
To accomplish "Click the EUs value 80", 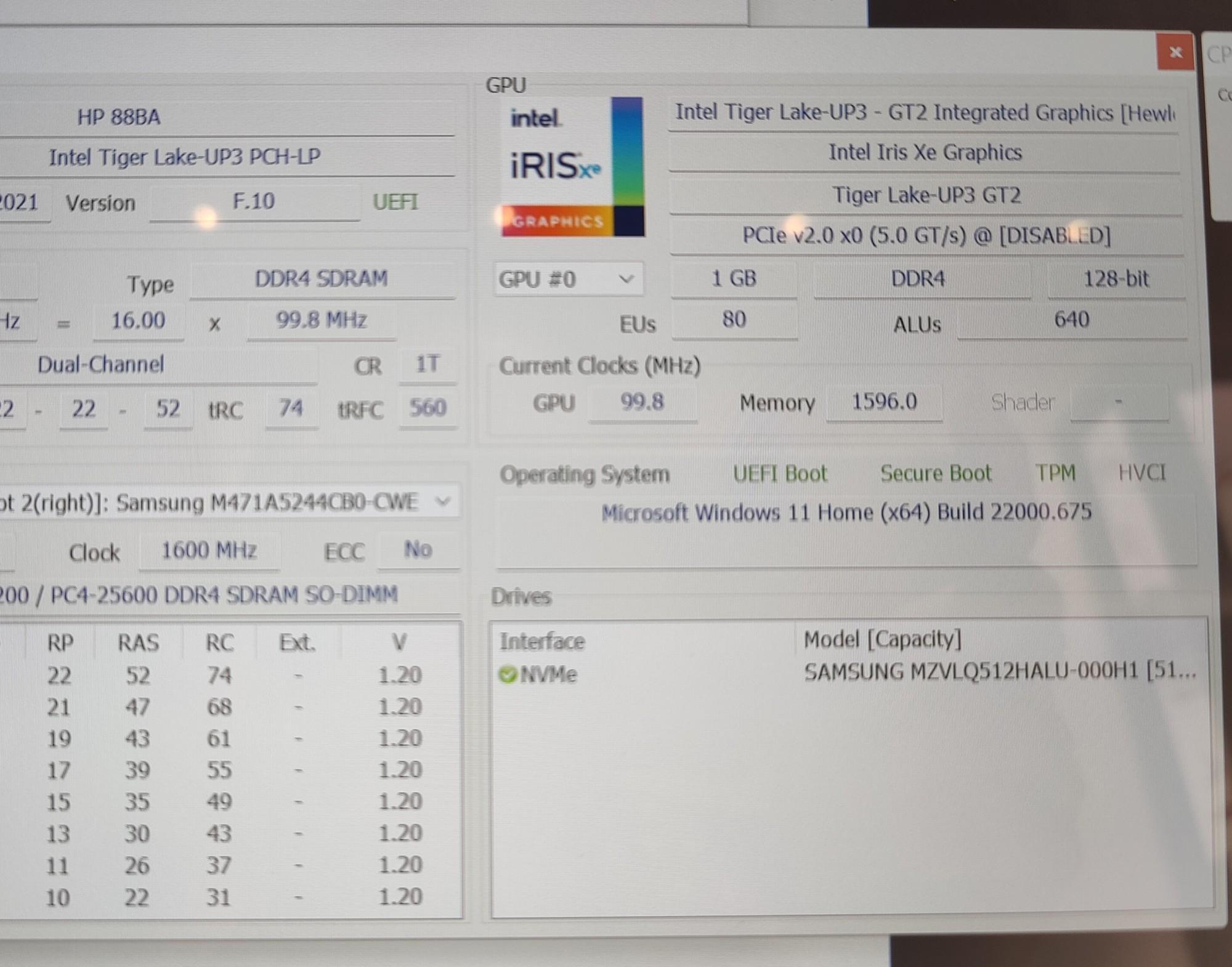I will [734, 320].
